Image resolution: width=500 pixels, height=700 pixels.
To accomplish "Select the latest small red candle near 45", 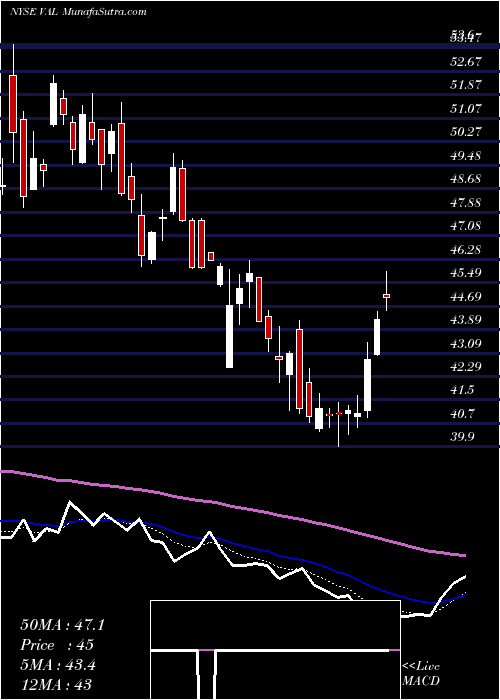I will point(387,296).
